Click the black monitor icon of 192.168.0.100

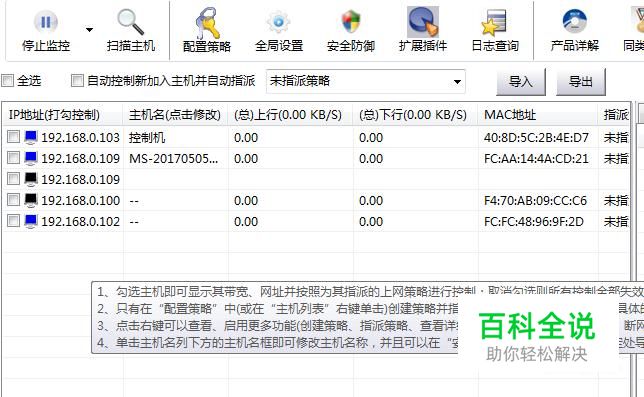(x=31, y=200)
